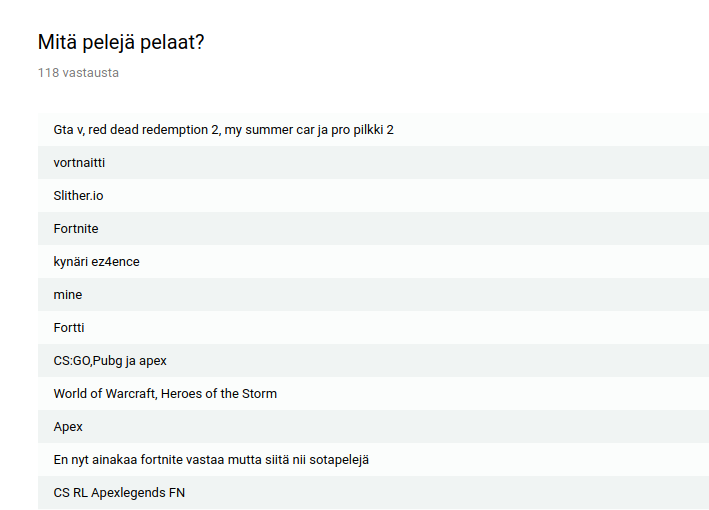Click the 'pro pilkki 2' text
Screen dimensions: 709x510
[360, 130]
